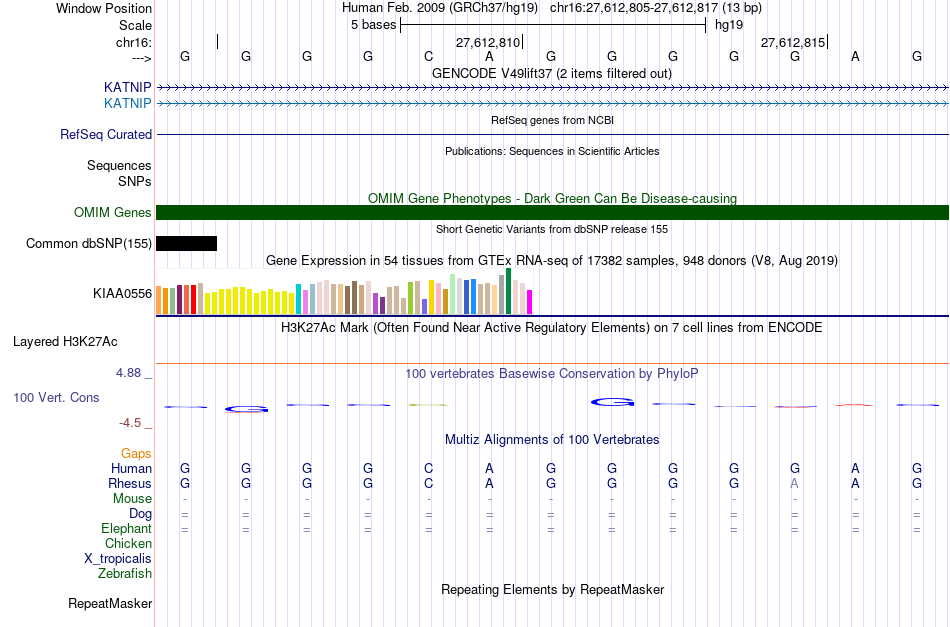
Task: Click the 5 bases scale bar
Action: coord(553,25)
